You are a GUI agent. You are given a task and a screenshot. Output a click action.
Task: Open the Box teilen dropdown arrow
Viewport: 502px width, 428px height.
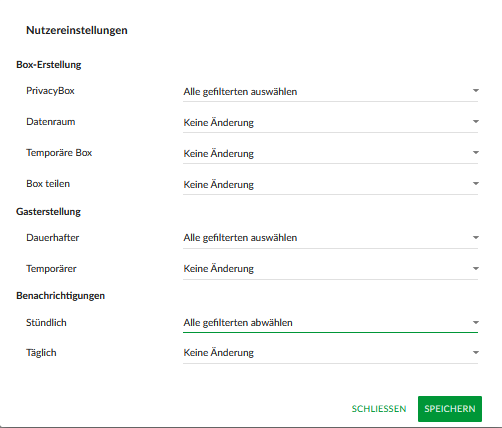click(x=476, y=184)
